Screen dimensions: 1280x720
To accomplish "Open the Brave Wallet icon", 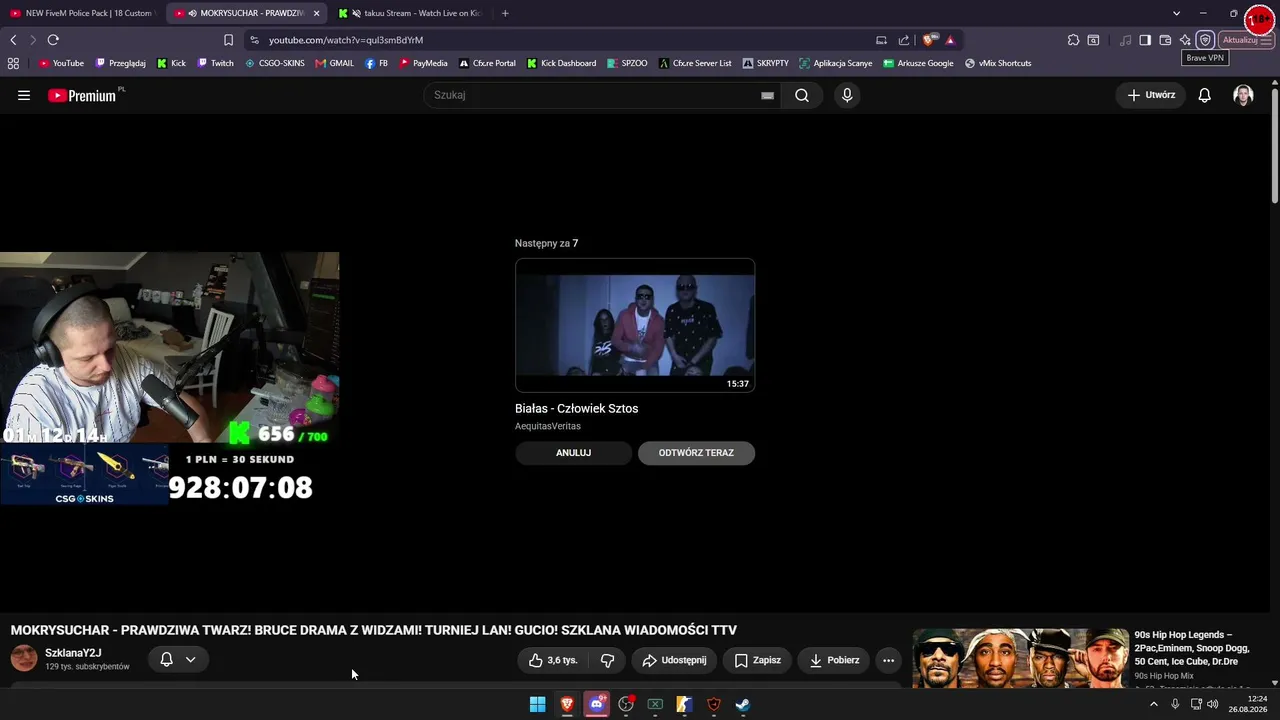I will pos(1165,40).
